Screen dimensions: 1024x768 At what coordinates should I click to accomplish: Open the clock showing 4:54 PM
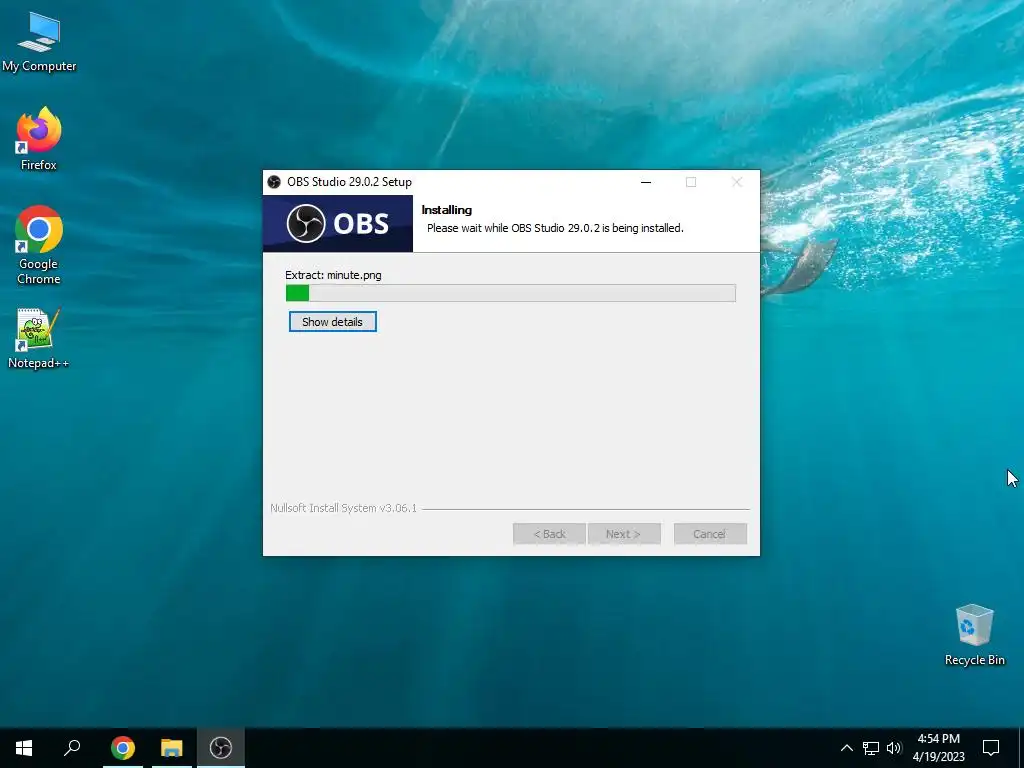tap(938, 748)
